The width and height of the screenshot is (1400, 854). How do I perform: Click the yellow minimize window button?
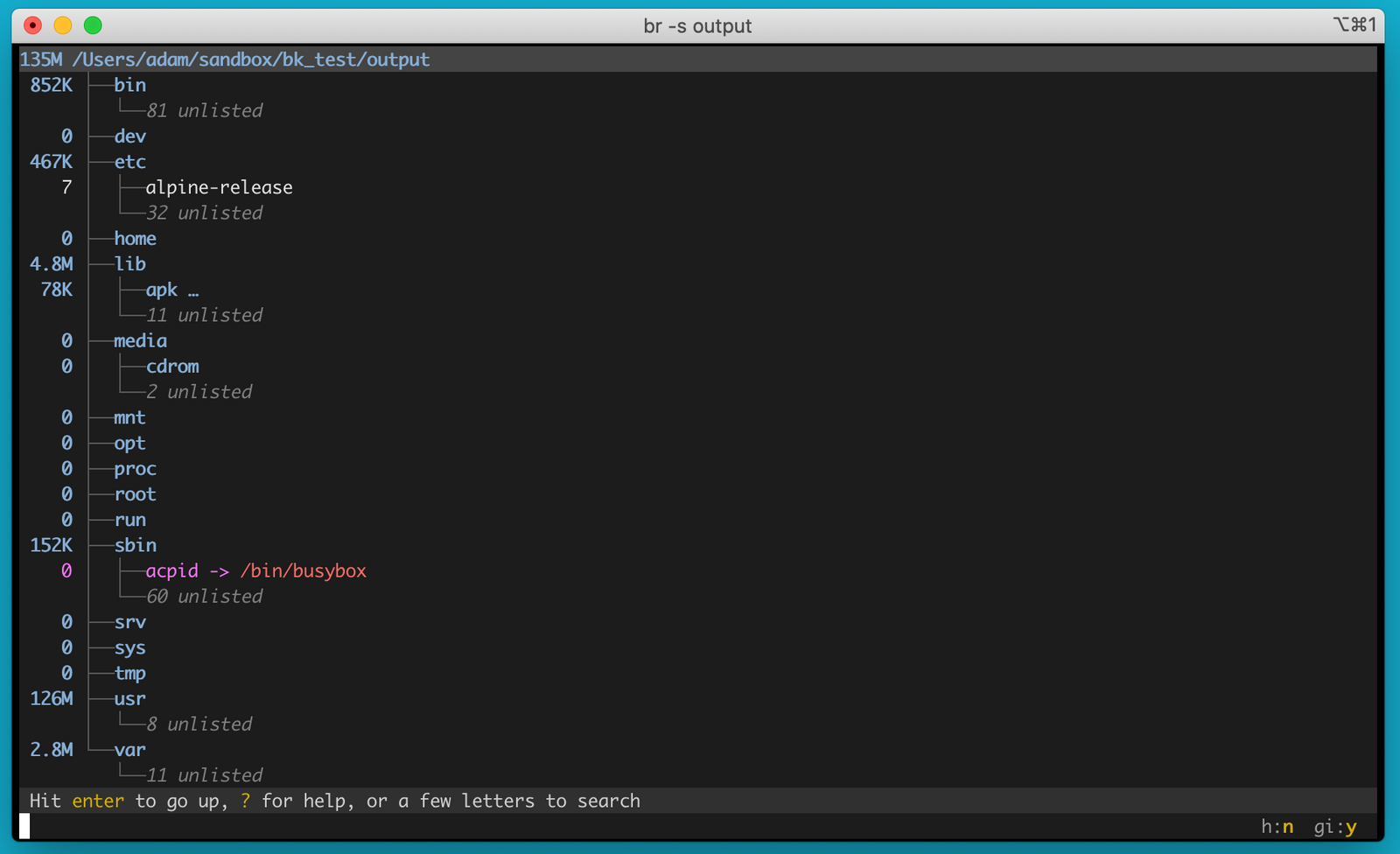click(x=63, y=25)
